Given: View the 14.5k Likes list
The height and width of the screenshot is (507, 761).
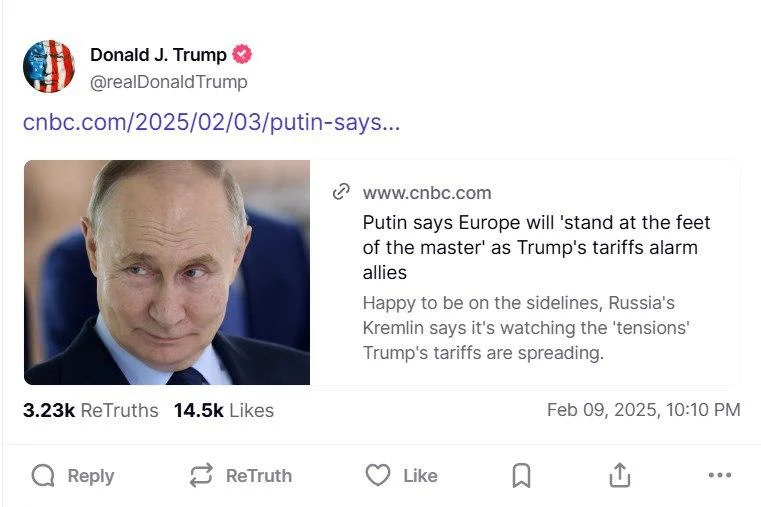Looking at the screenshot, I should click(223, 410).
